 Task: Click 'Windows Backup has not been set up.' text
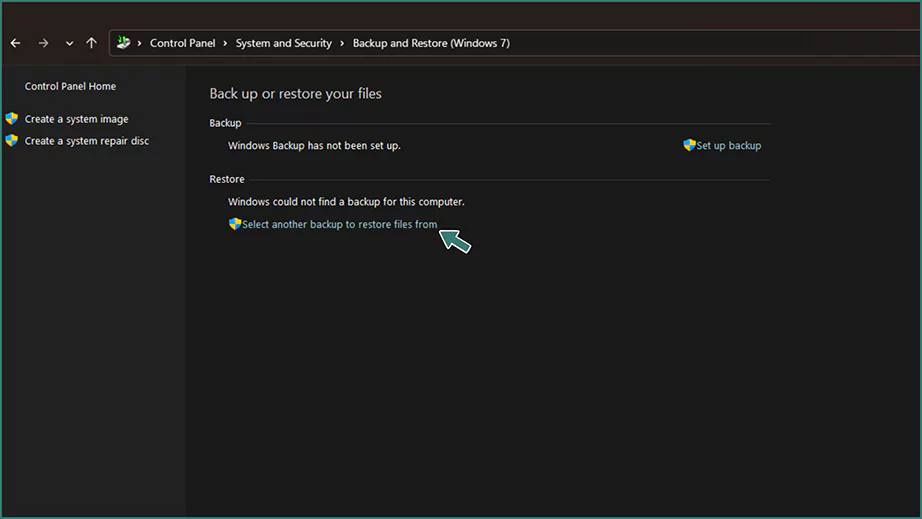coord(314,146)
